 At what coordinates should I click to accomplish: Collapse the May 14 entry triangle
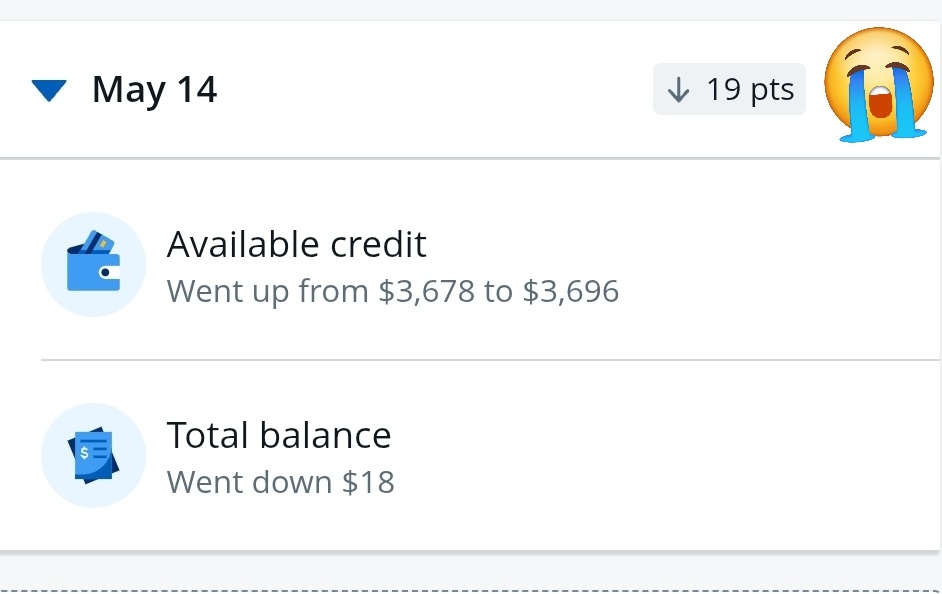[x=48, y=92]
